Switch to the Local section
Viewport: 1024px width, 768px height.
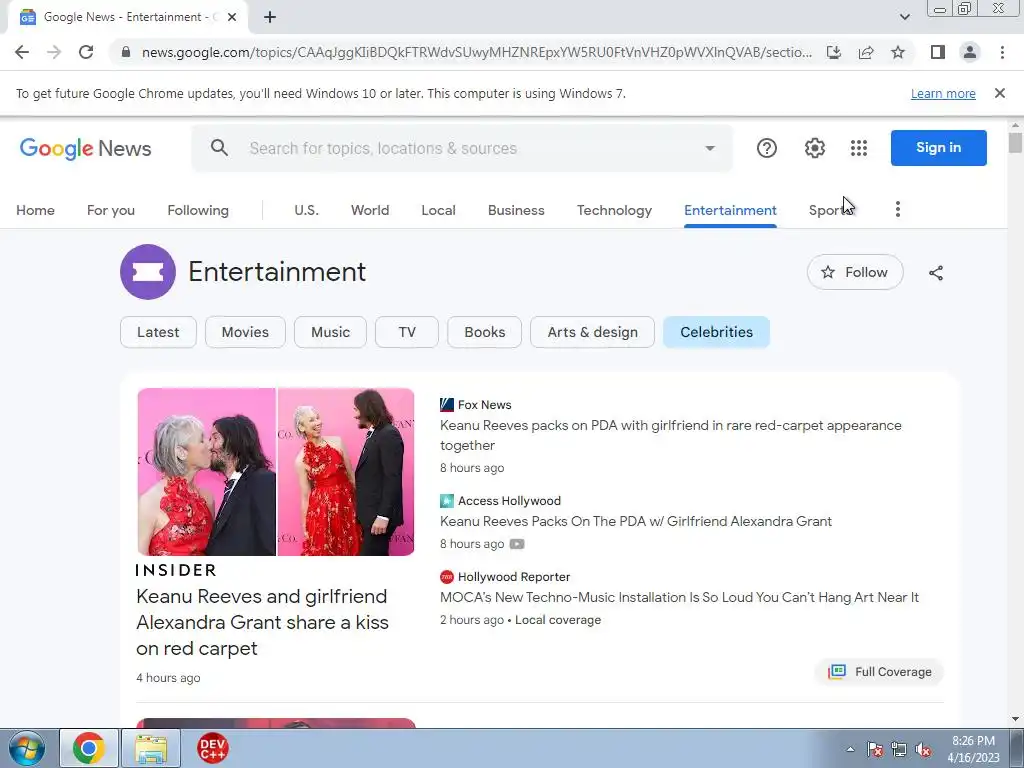[x=438, y=210]
